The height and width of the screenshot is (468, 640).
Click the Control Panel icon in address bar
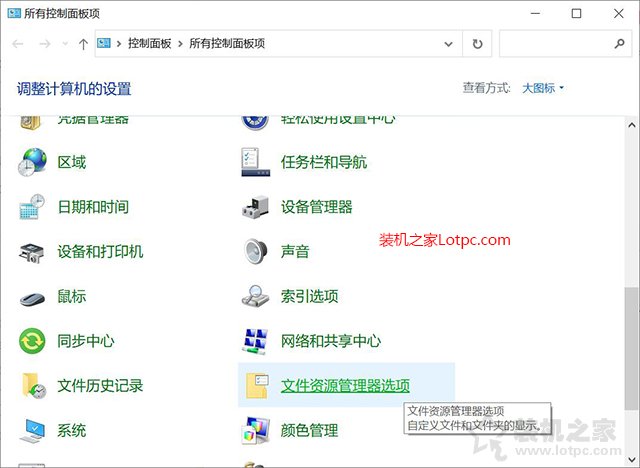[x=104, y=43]
